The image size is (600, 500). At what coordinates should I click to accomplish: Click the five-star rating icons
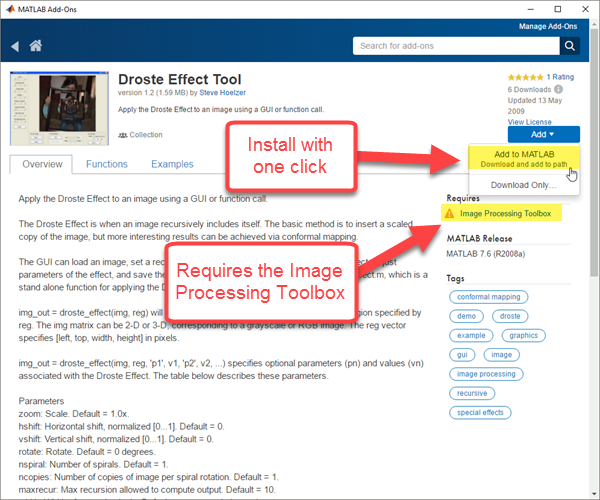click(x=525, y=77)
